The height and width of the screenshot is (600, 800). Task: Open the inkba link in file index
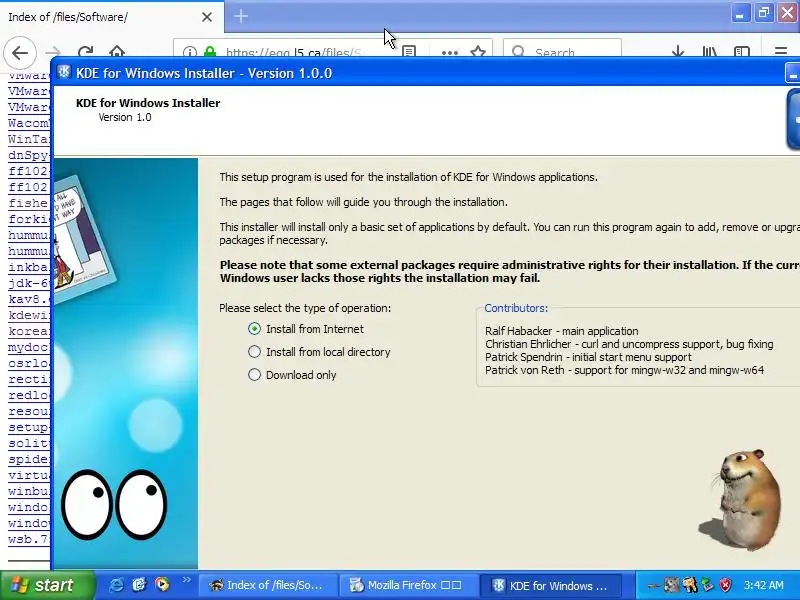(x=29, y=267)
